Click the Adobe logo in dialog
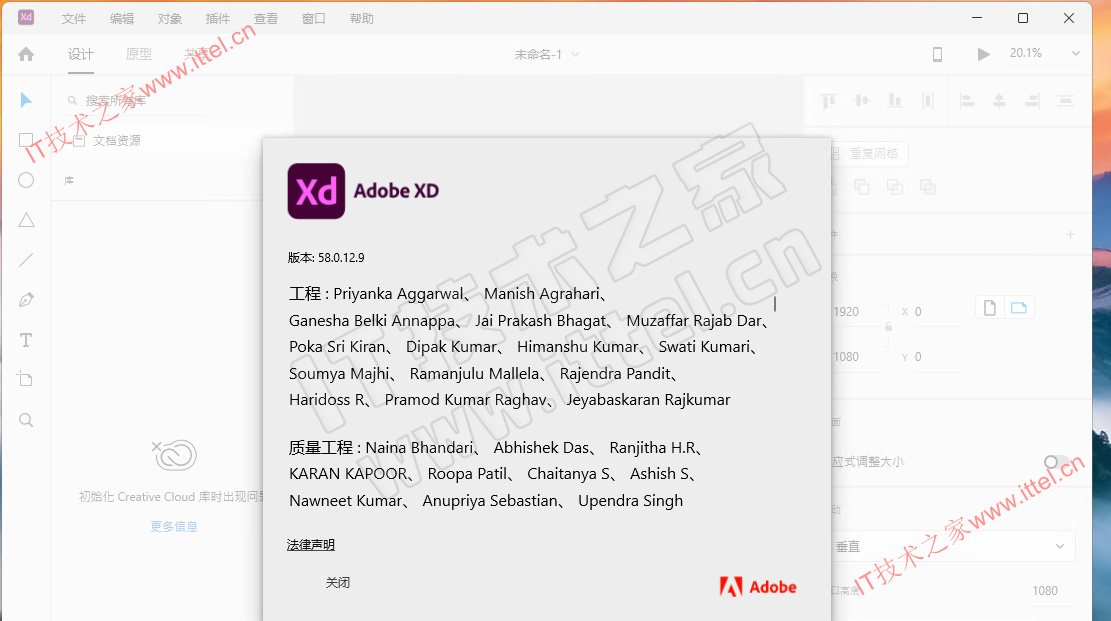The image size is (1111, 621). [x=758, y=587]
